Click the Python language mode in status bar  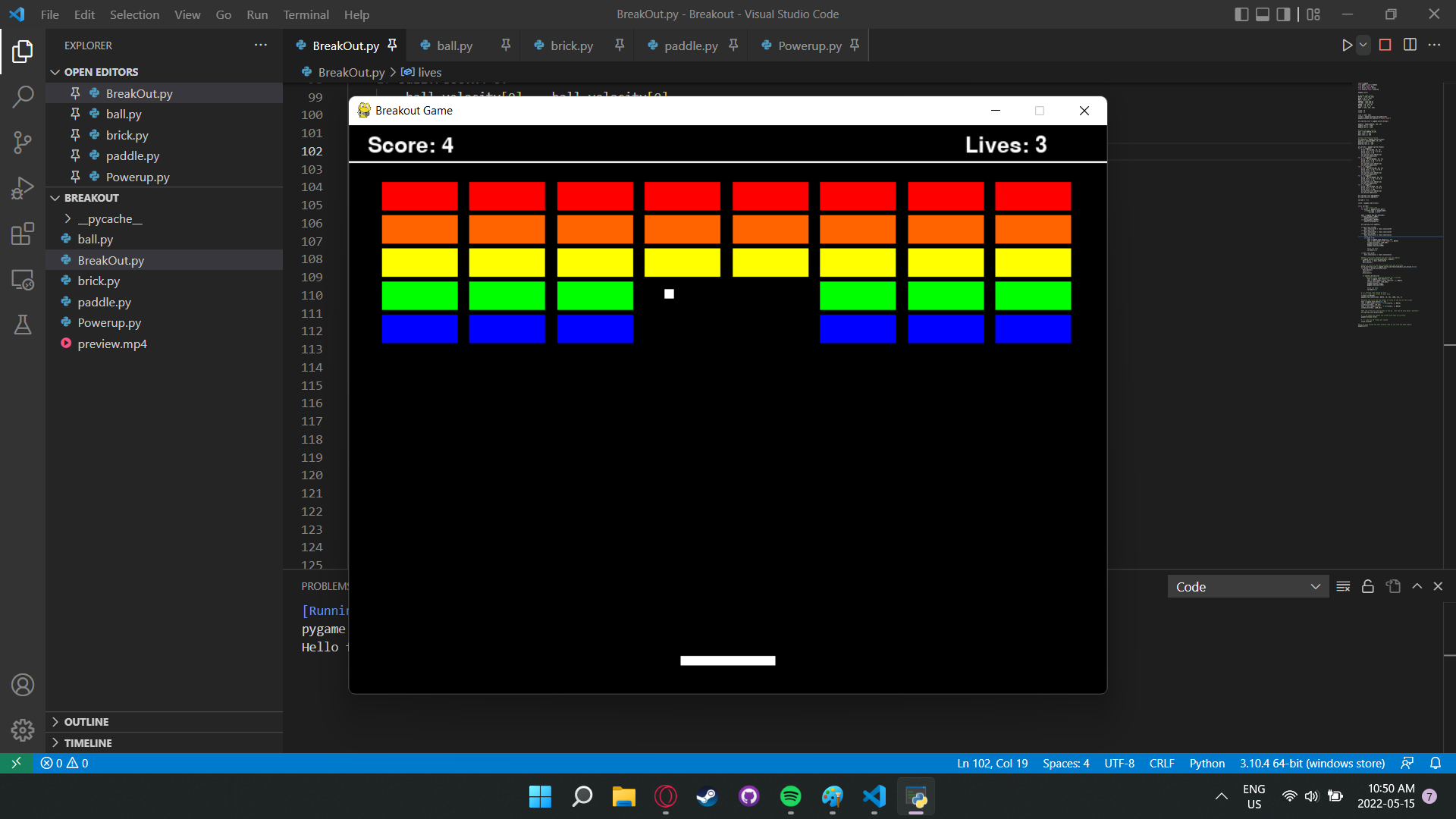[x=1207, y=763]
